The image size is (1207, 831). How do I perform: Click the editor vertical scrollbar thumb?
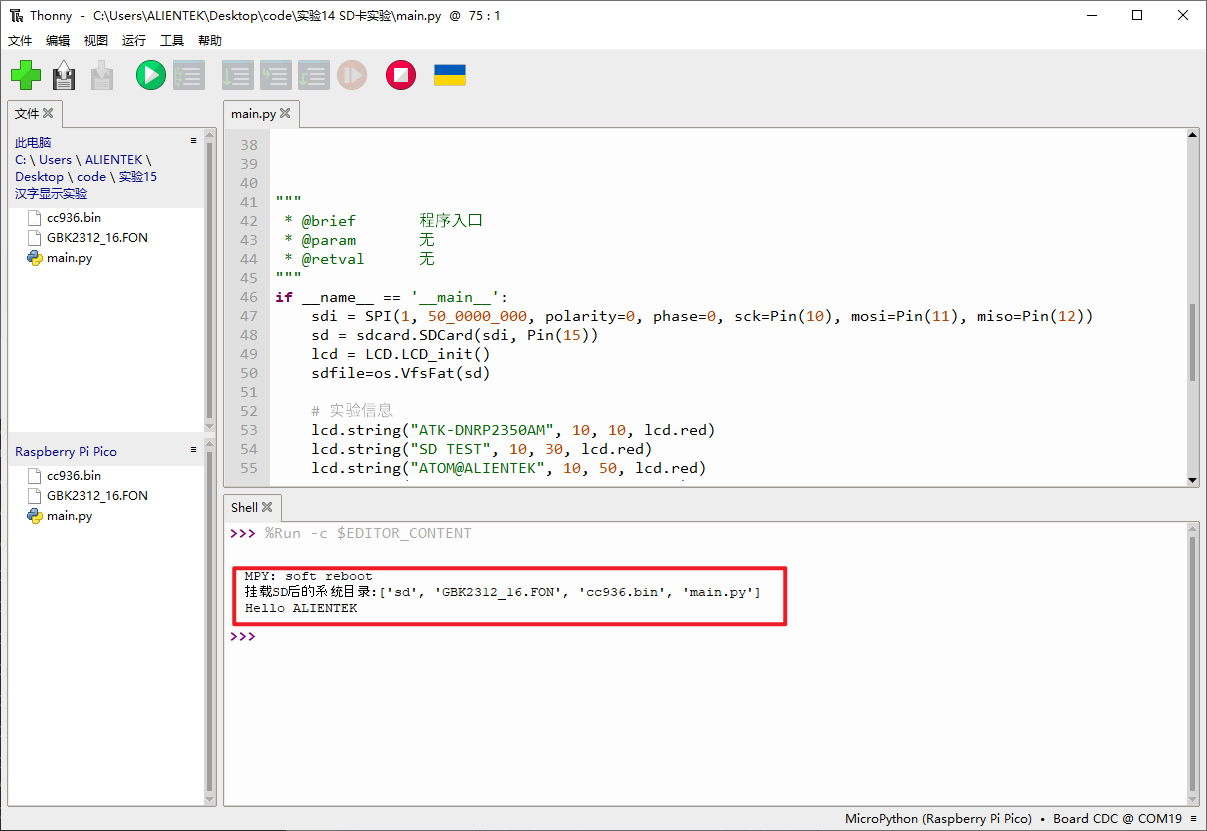(1192, 342)
